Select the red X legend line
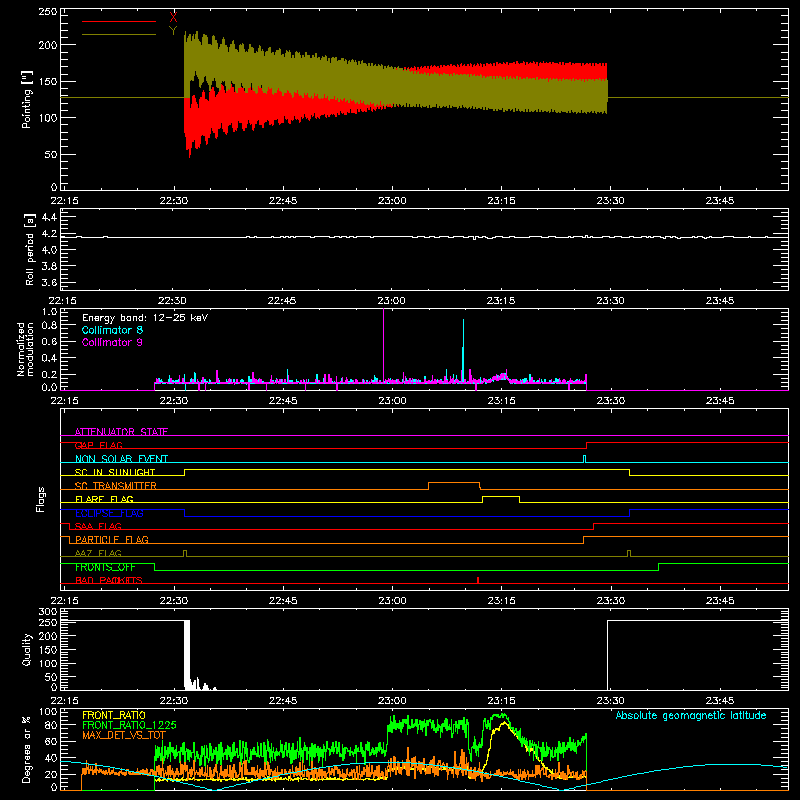800x800 pixels. (x=119, y=21)
